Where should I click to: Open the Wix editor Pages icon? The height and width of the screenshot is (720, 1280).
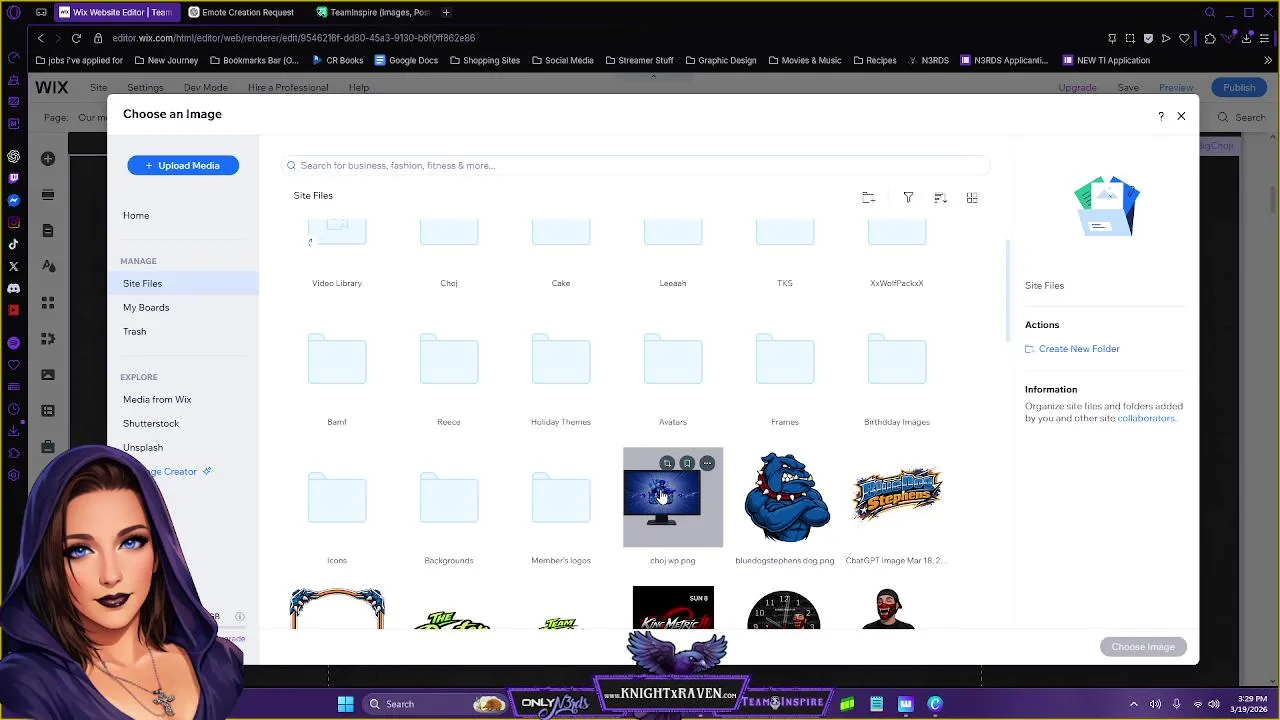(48, 231)
